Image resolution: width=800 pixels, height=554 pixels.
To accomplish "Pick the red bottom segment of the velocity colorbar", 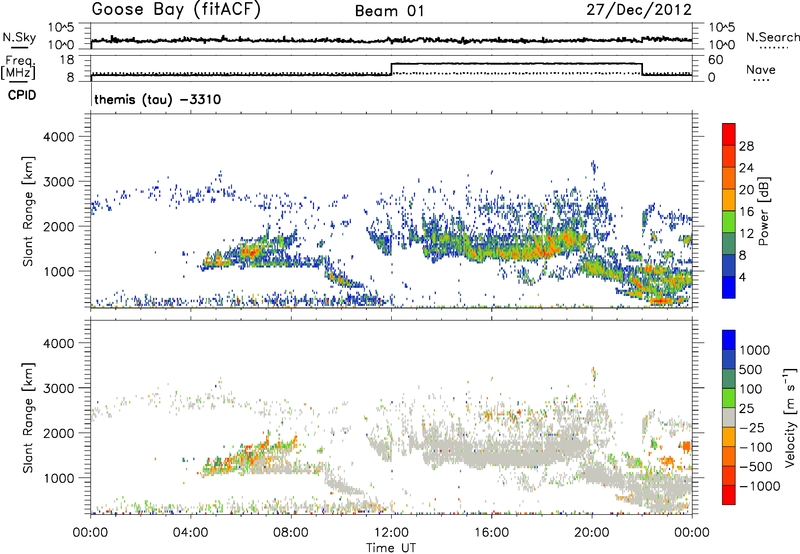I will [729, 495].
